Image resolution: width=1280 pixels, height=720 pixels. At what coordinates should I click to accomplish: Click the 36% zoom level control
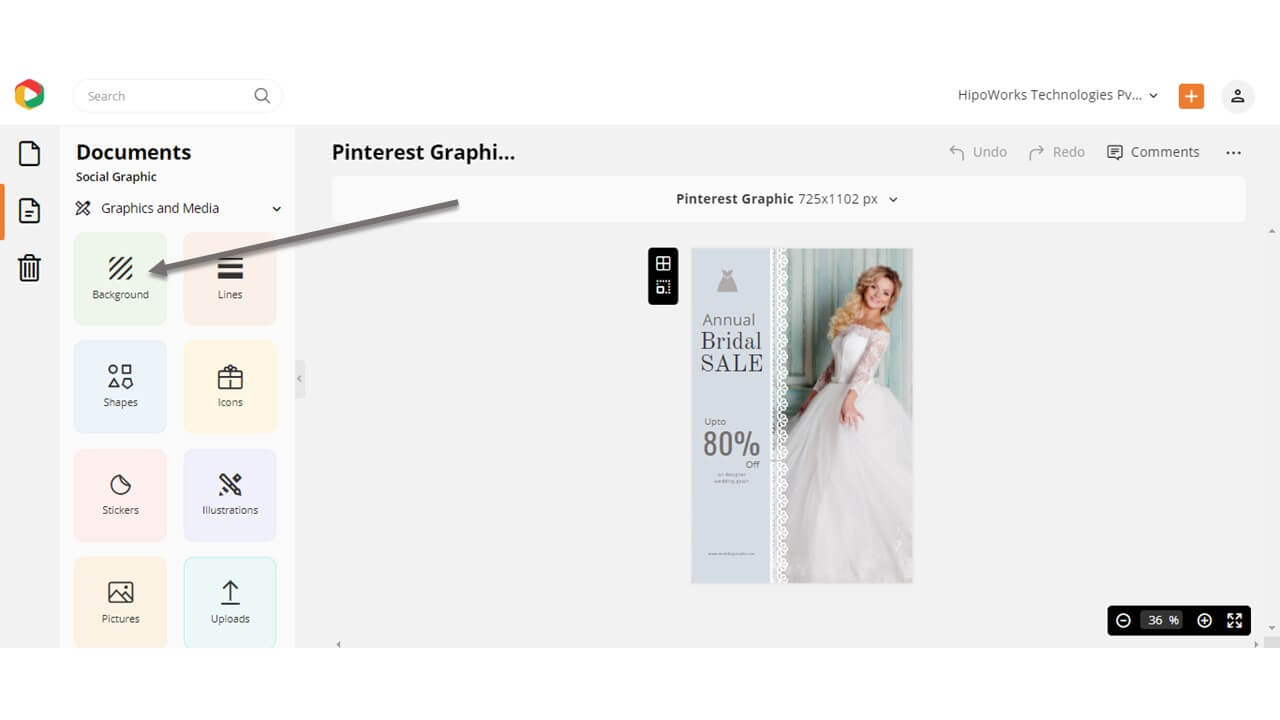[1160, 620]
